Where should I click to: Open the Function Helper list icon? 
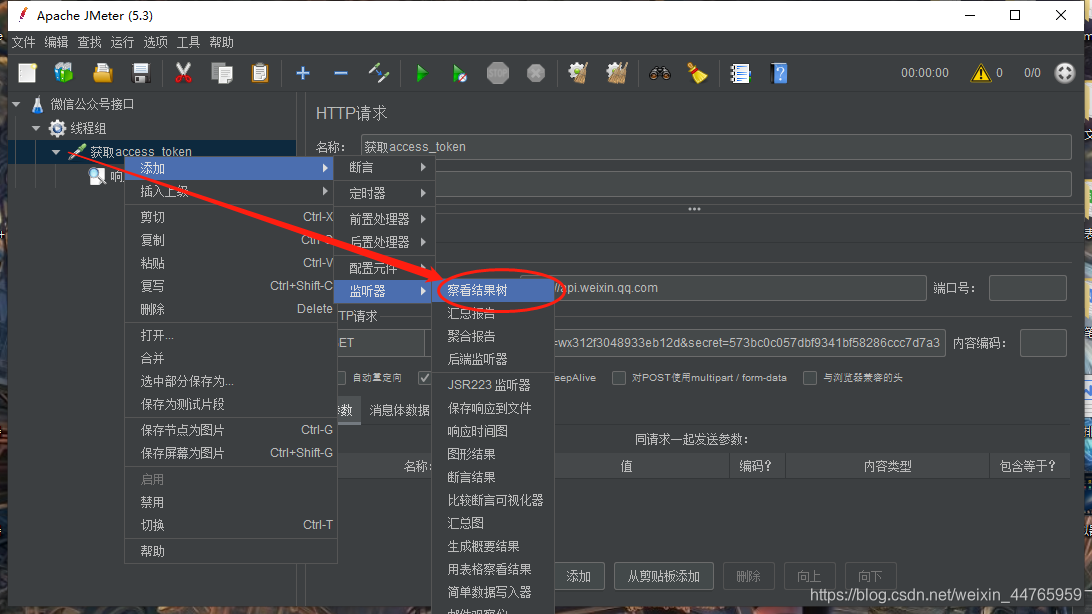pos(740,73)
